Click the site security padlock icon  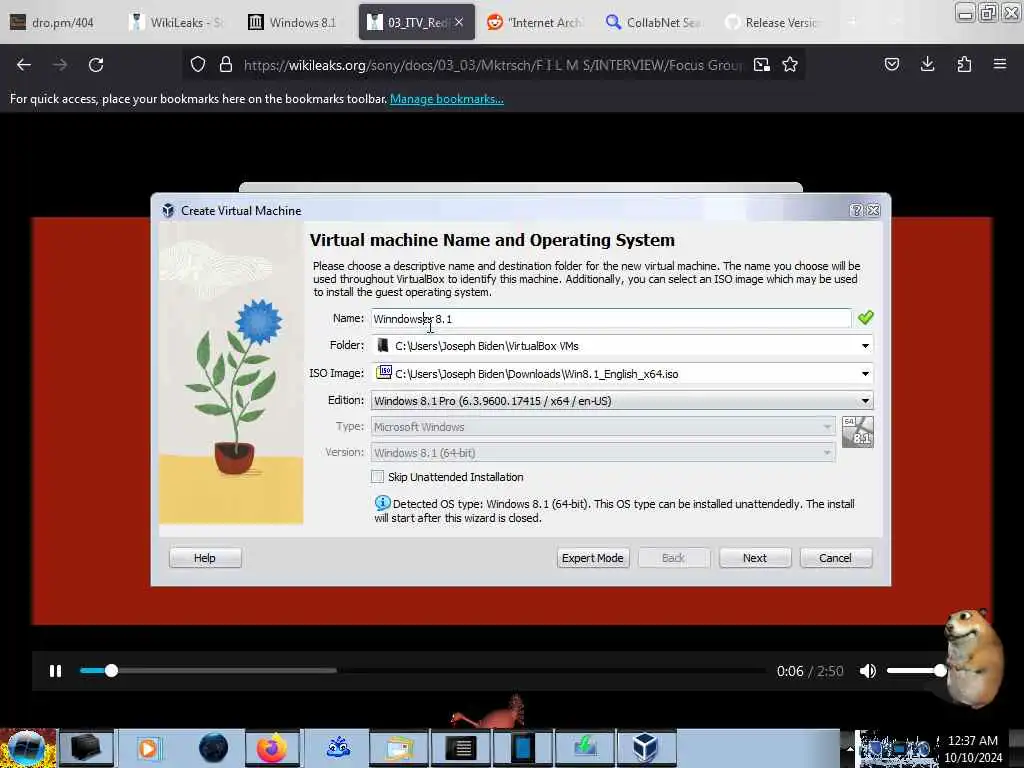(x=226, y=64)
